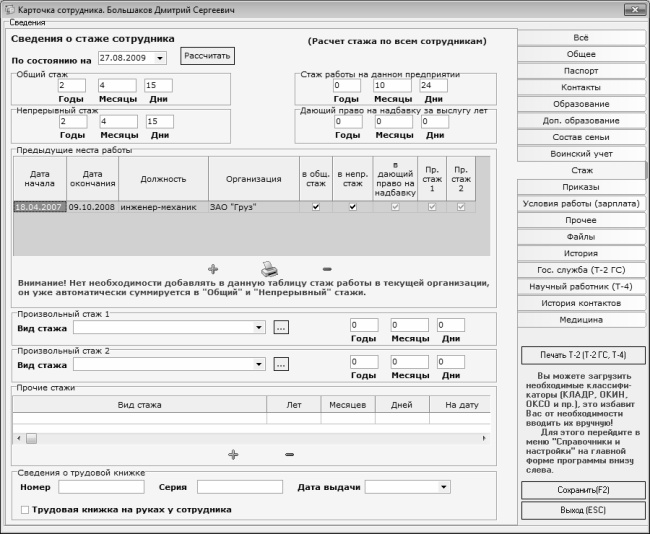Click the plus icon under Прочие стажи table
This screenshot has width=650, height=534.
(233, 454)
